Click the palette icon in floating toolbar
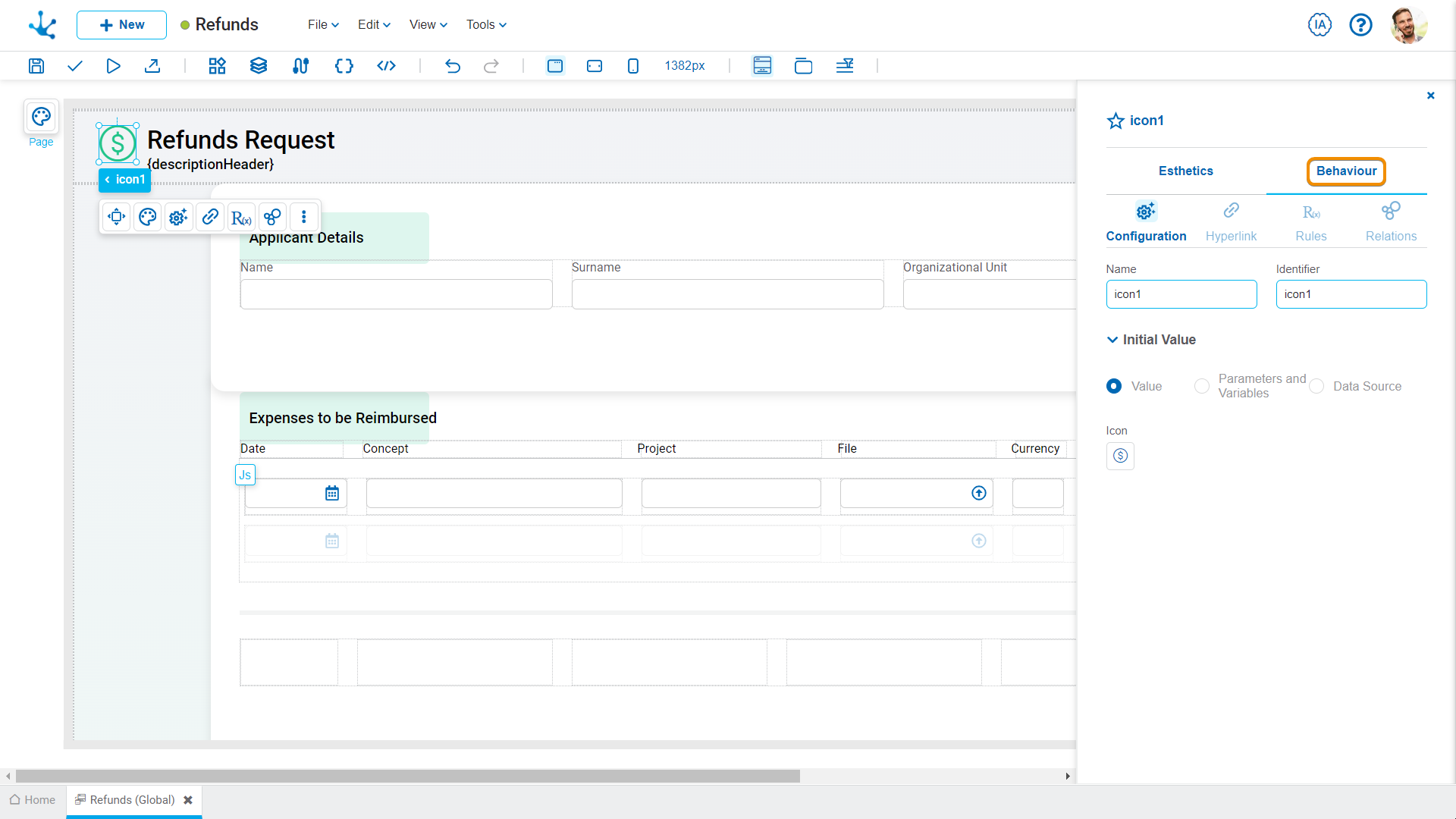Image resolution: width=1456 pixels, height=819 pixels. coord(148,218)
